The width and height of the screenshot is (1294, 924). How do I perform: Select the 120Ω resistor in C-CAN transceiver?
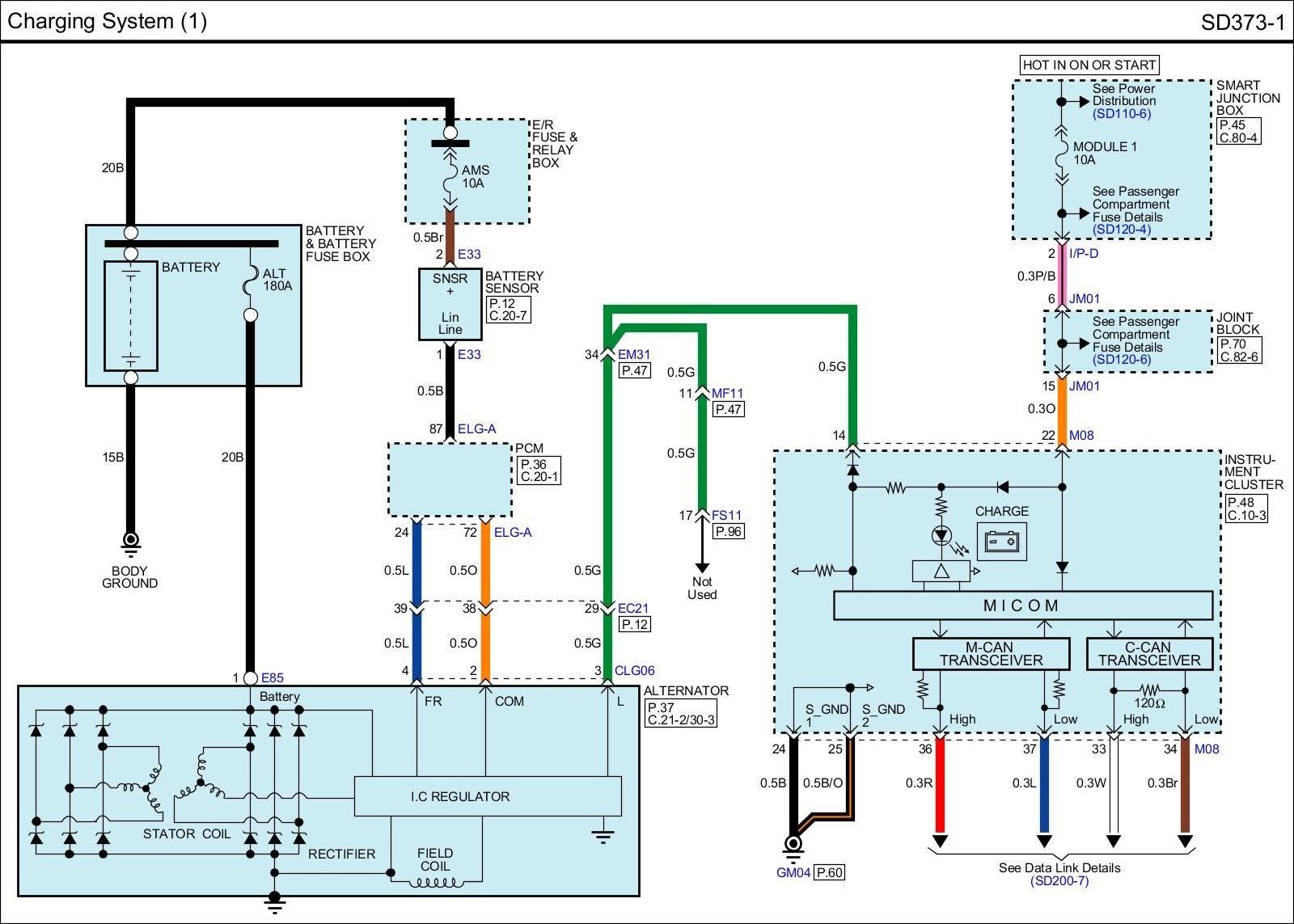click(1149, 690)
